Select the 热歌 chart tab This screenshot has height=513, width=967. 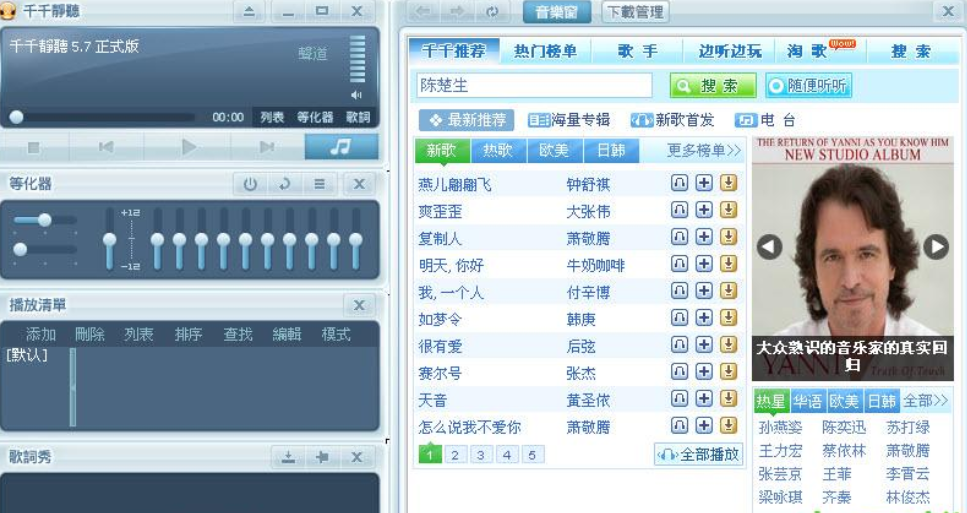(x=498, y=150)
